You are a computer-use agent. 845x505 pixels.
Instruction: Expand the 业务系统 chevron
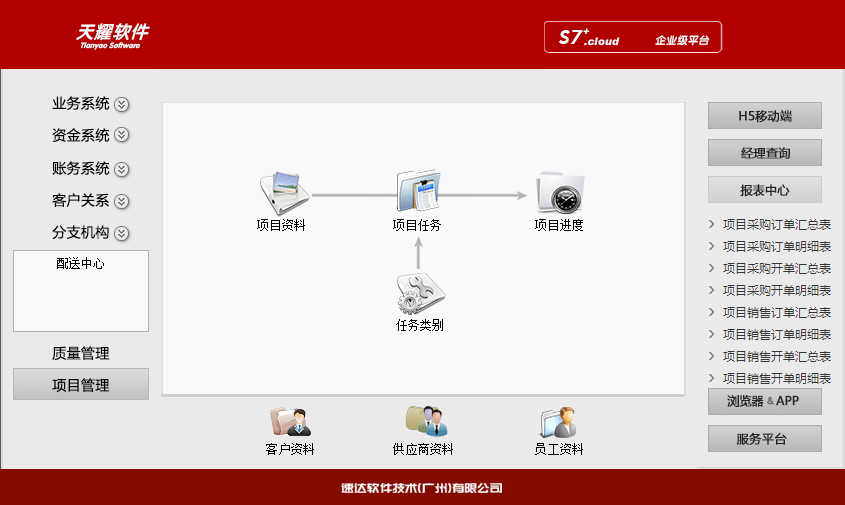(122, 104)
